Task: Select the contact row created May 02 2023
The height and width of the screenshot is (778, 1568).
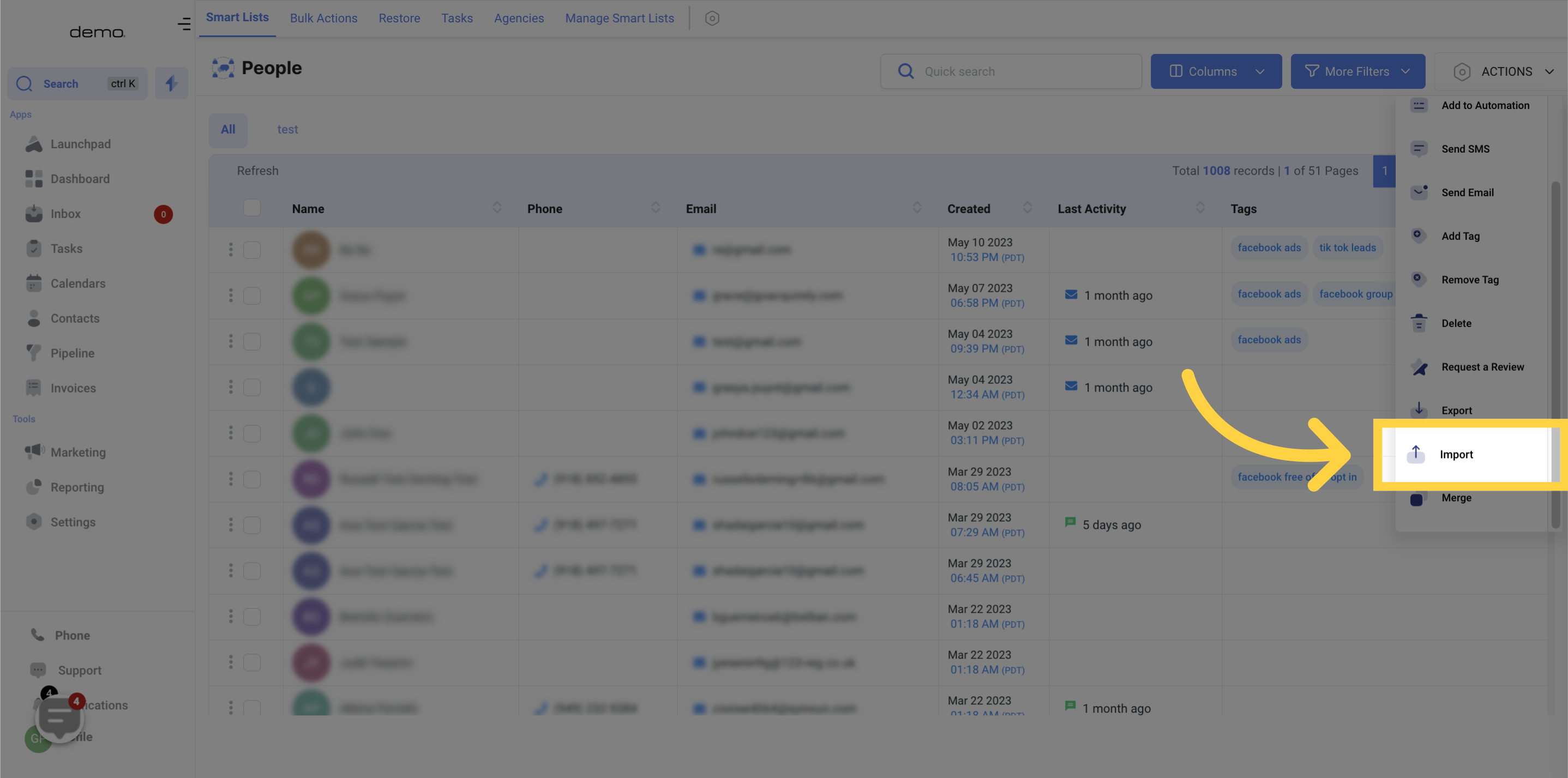Action: pyautogui.click(x=252, y=434)
